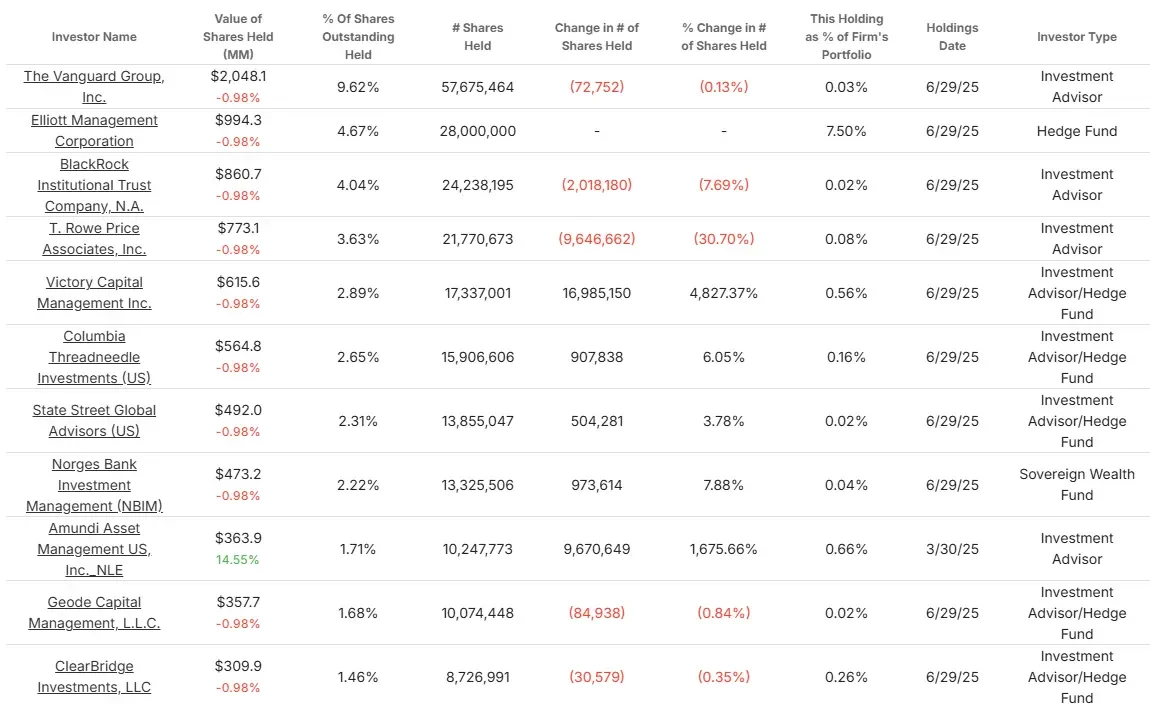The width and height of the screenshot is (1150, 708).
Task: Open Norges Bank Investment Management link
Action: click(94, 485)
